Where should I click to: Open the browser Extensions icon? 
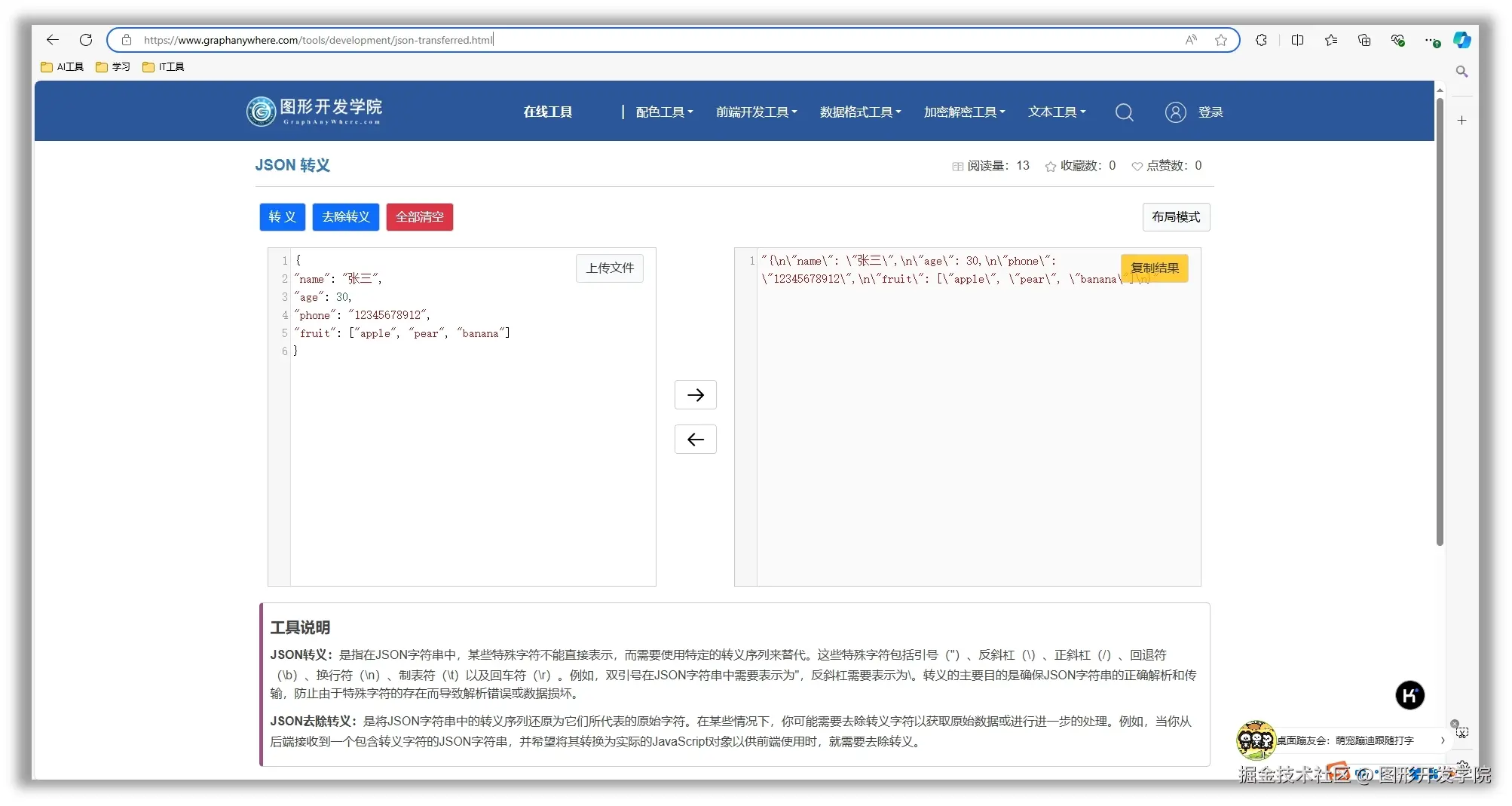[1261, 40]
